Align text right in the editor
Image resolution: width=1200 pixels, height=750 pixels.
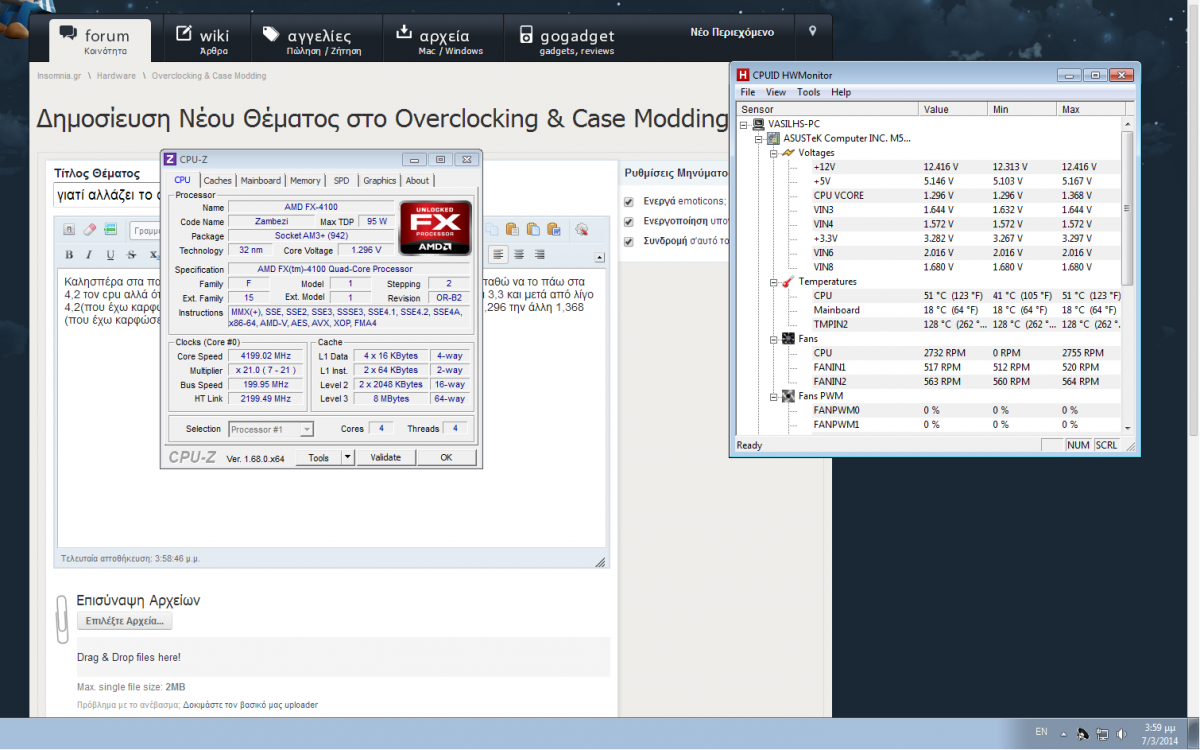[539, 255]
